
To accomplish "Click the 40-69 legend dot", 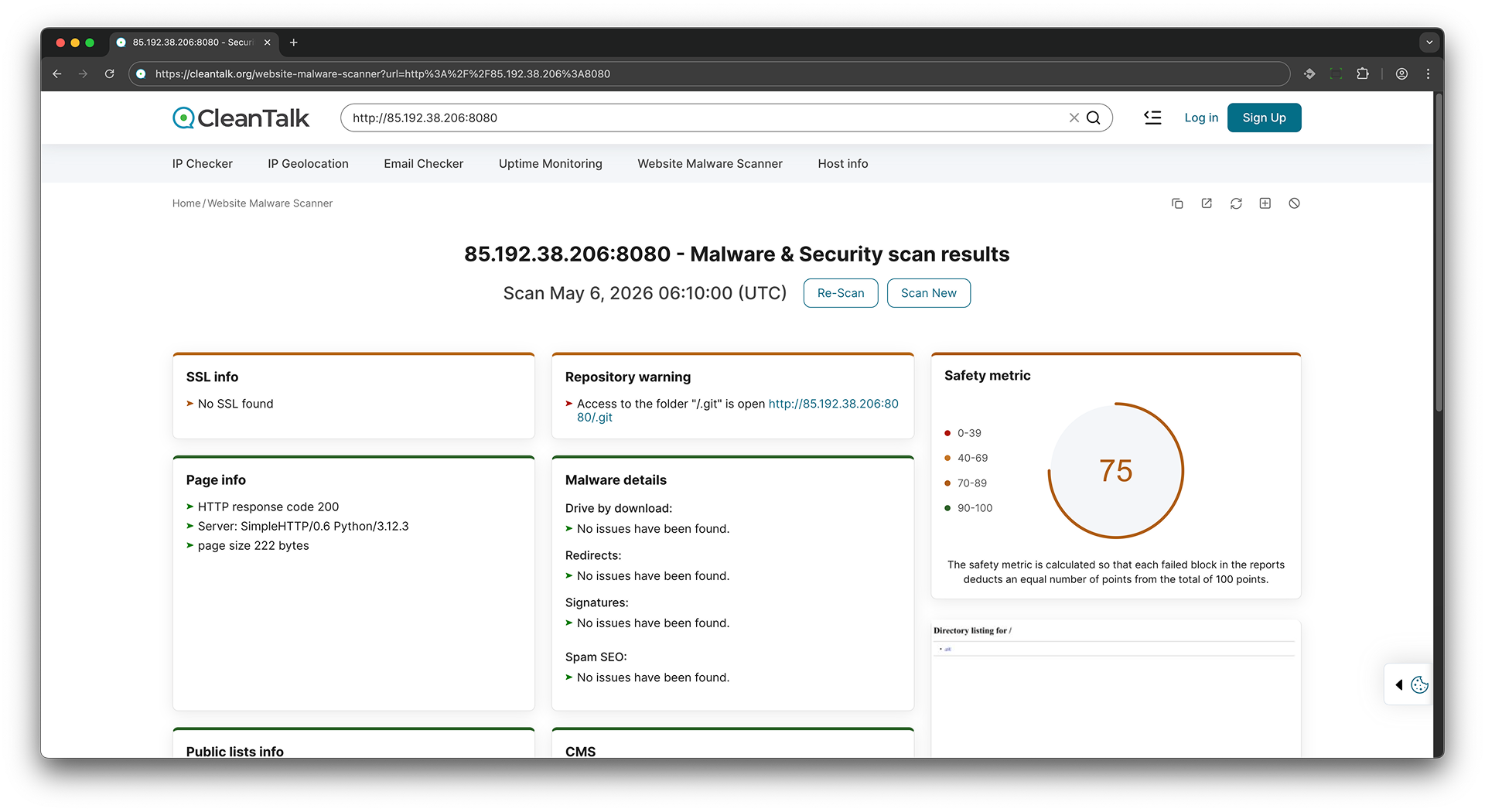I will click(x=947, y=458).
